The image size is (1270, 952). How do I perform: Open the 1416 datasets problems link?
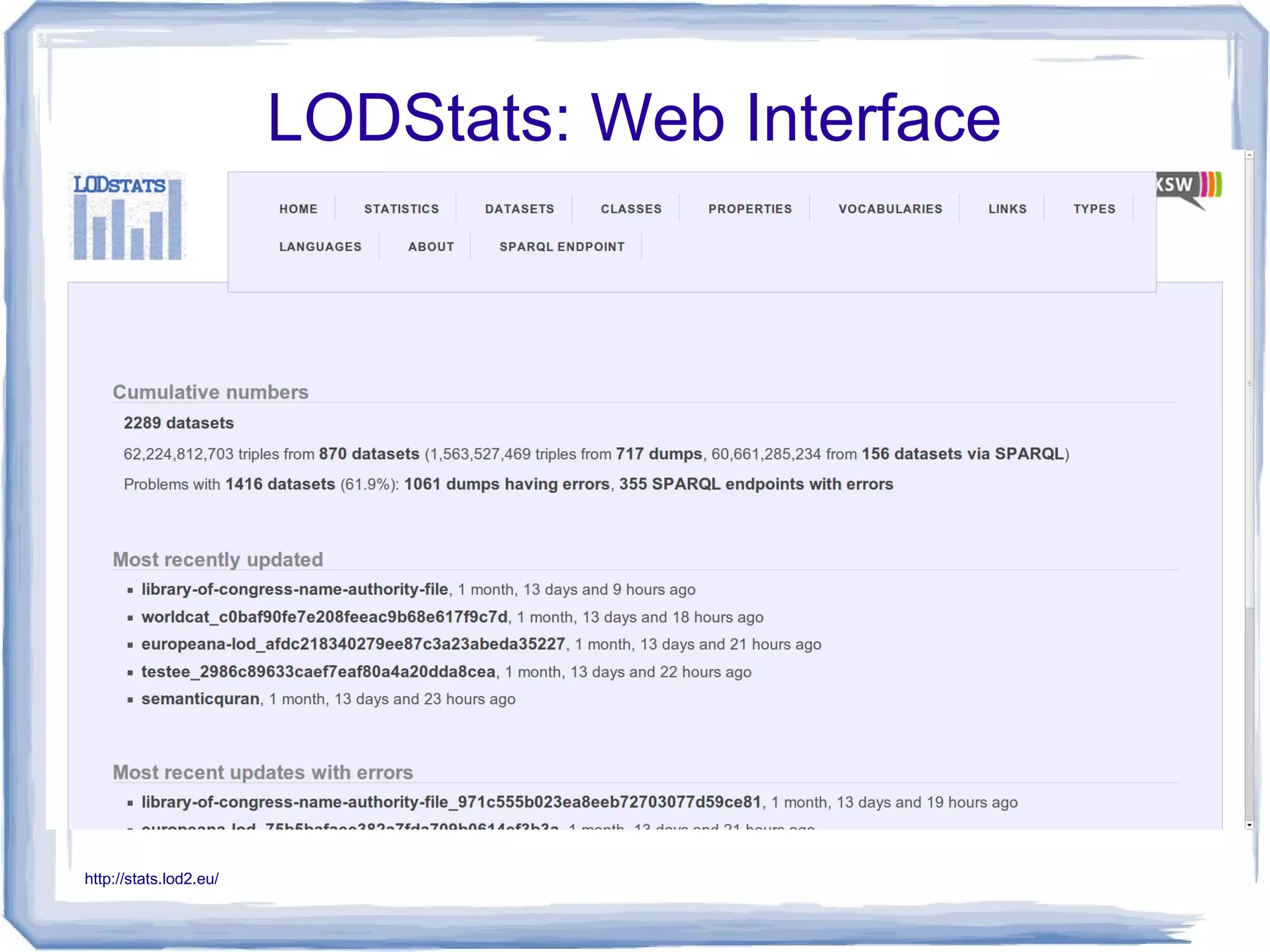pyautogui.click(x=280, y=484)
